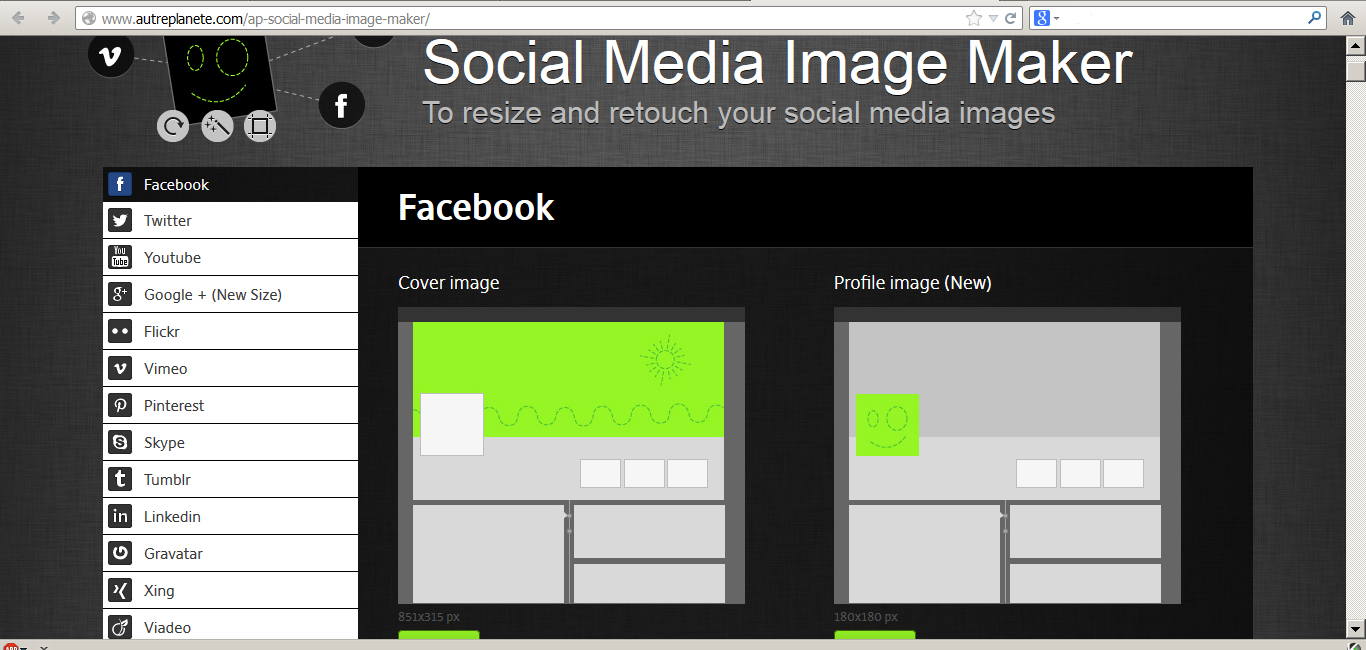The image size is (1366, 650).
Task: Click the Youtube logo icon
Action: tap(120, 258)
